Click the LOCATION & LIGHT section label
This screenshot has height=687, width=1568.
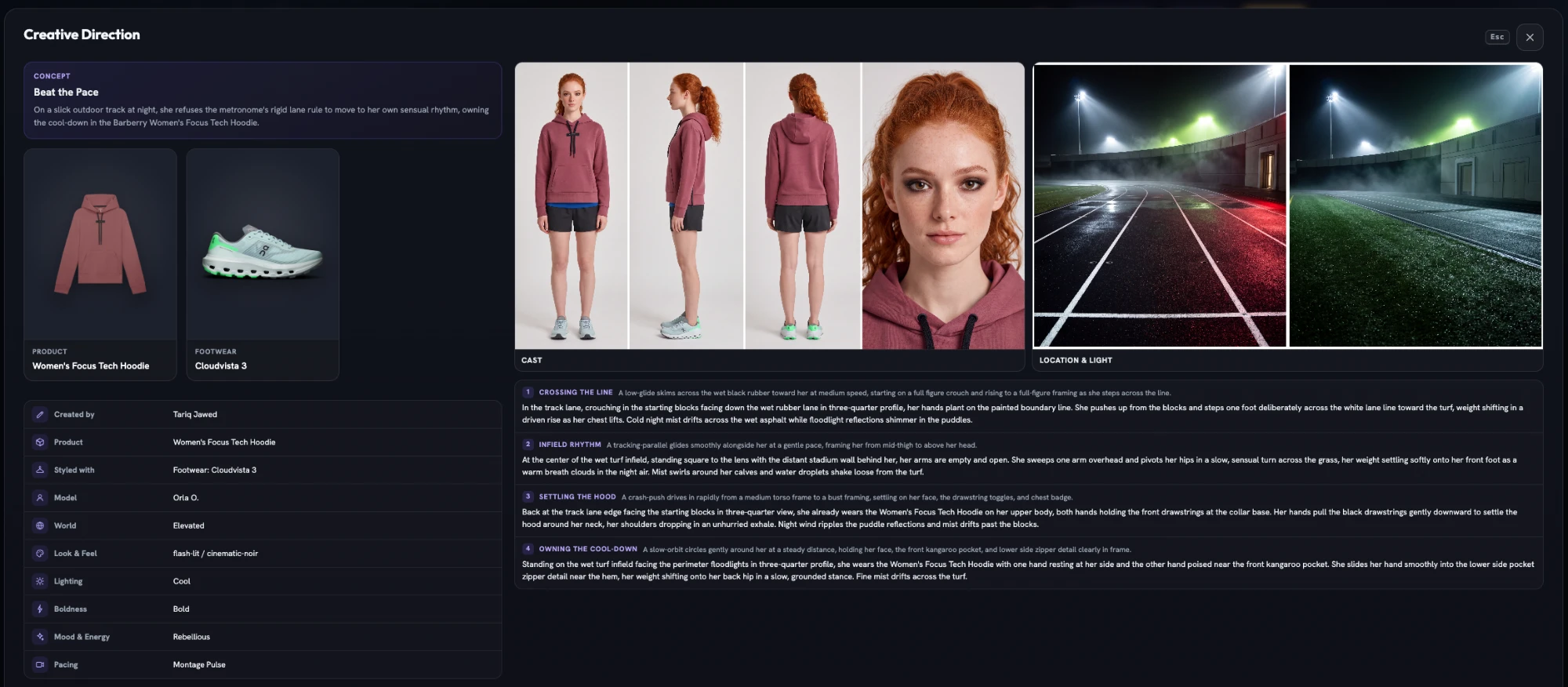point(1076,361)
